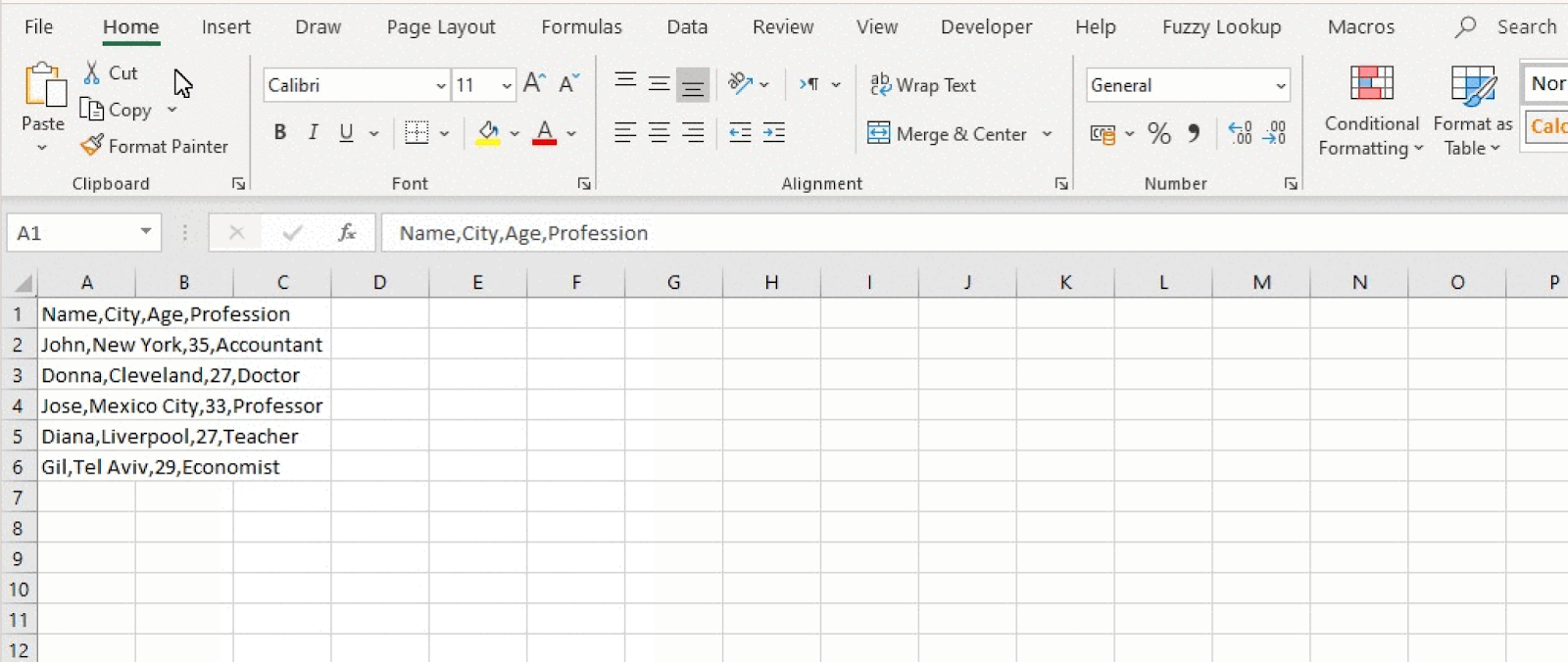1568x662 pixels.
Task: Increase font size with larger A icon
Action: click(x=534, y=84)
